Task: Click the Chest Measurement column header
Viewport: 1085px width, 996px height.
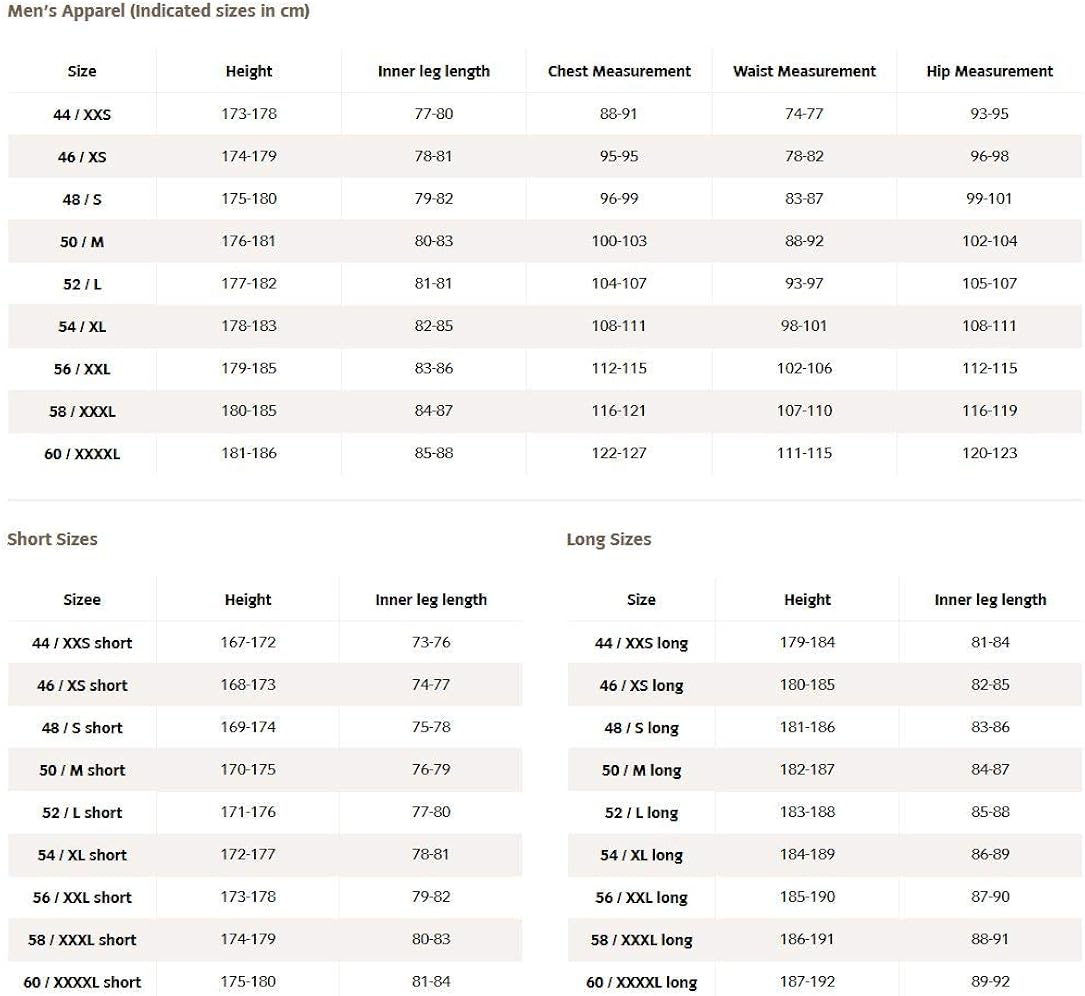Action: [619, 71]
